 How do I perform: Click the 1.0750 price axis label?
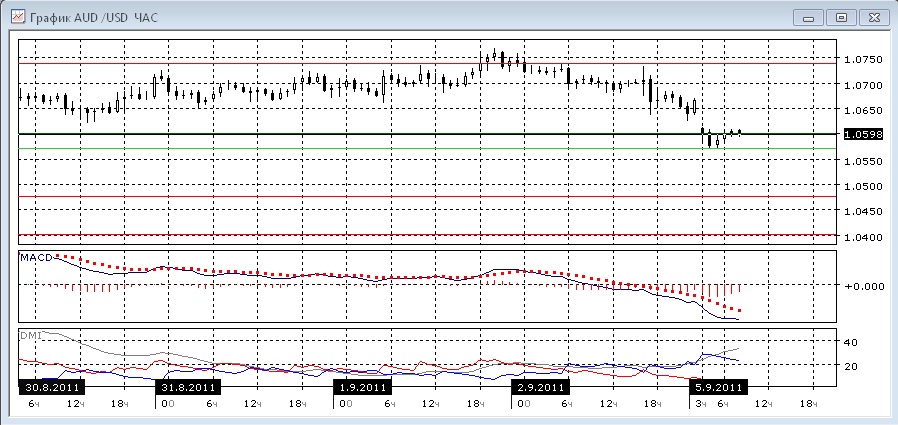pos(864,59)
